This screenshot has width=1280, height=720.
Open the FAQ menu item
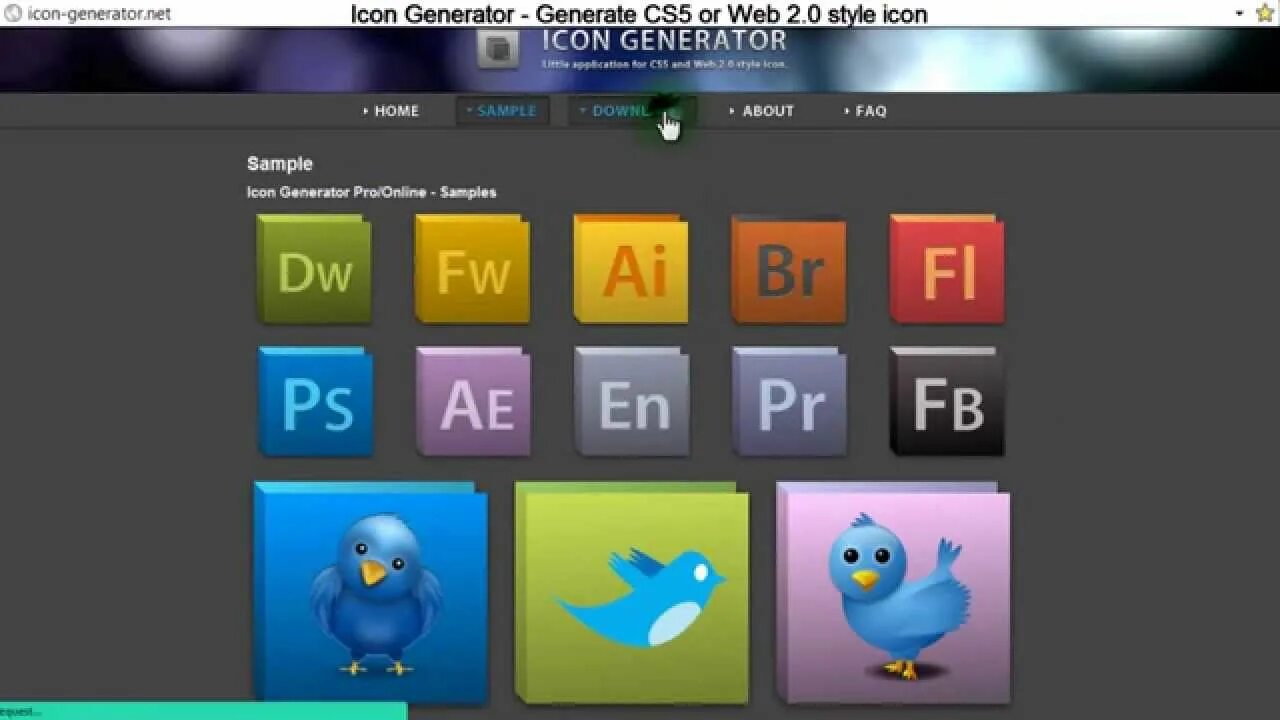point(865,111)
